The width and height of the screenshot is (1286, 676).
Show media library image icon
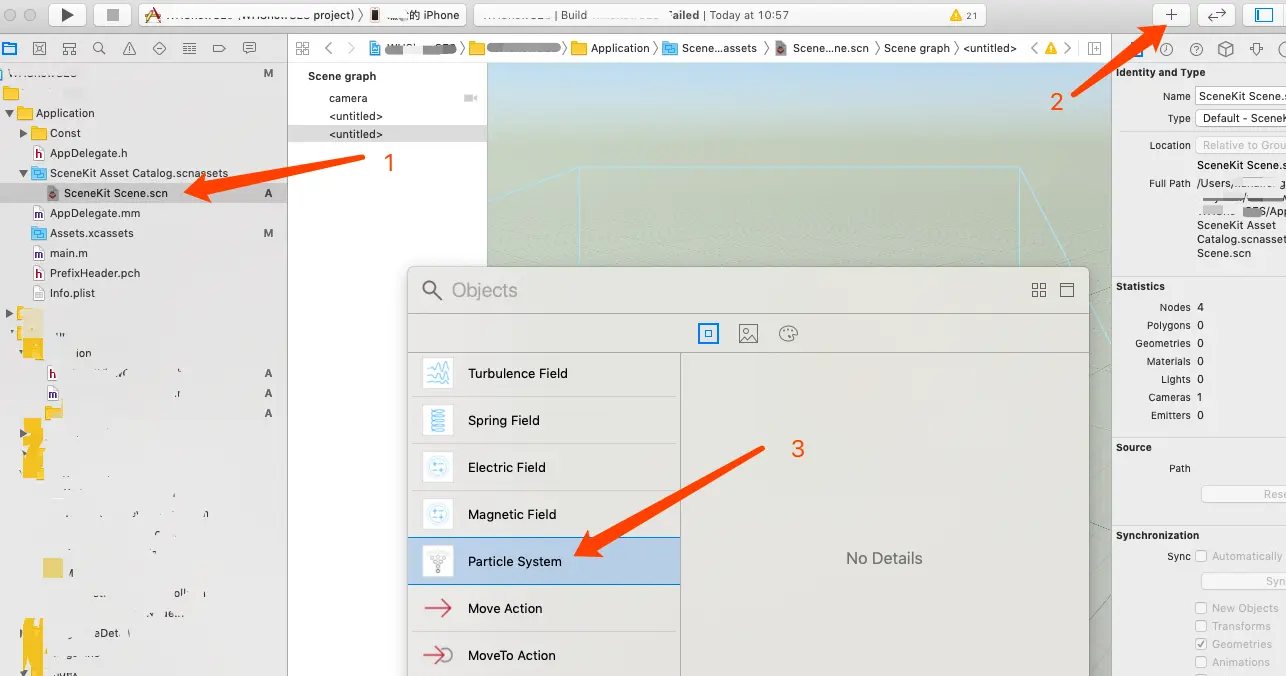point(748,334)
